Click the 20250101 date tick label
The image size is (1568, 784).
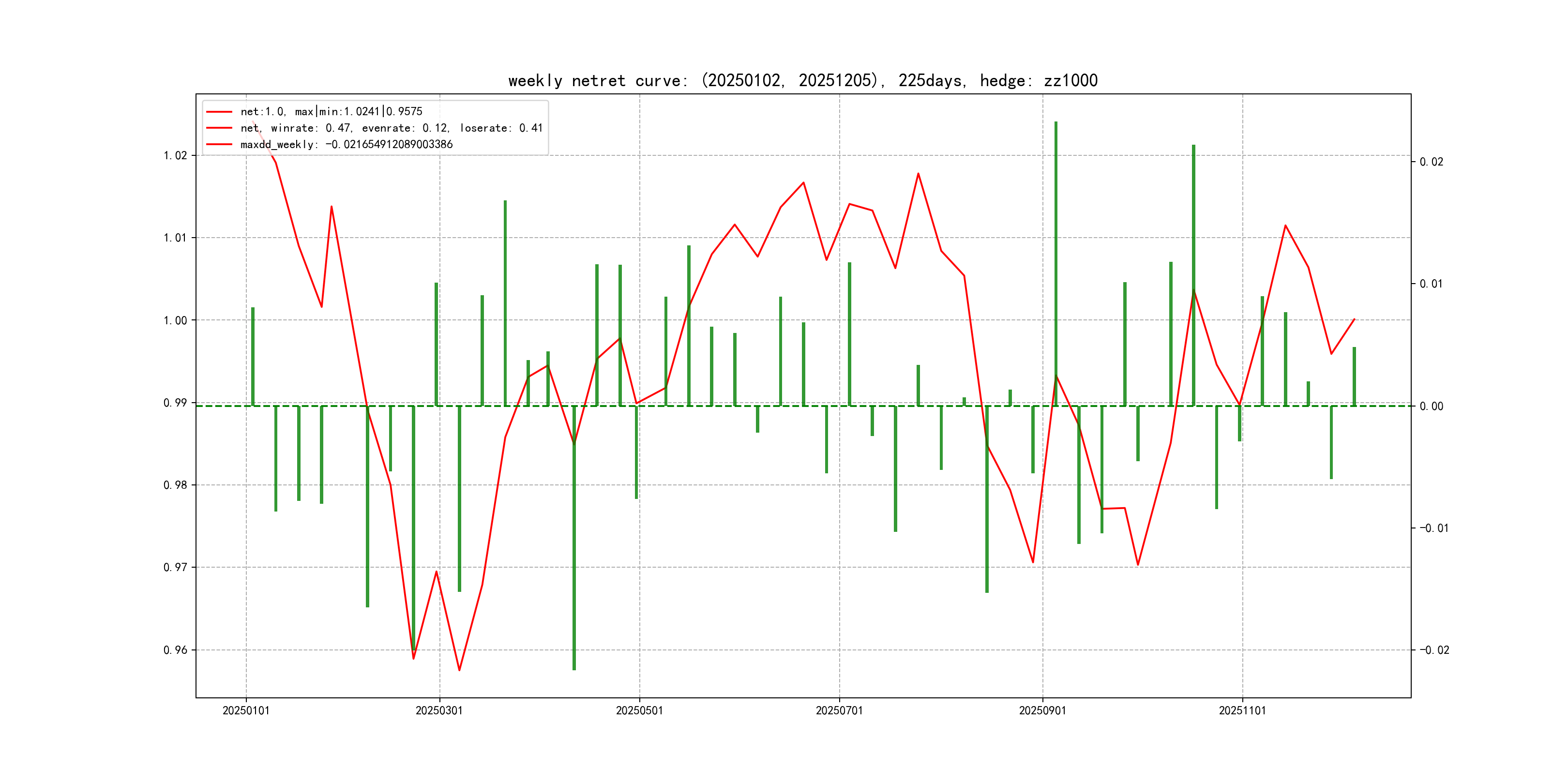point(246,710)
